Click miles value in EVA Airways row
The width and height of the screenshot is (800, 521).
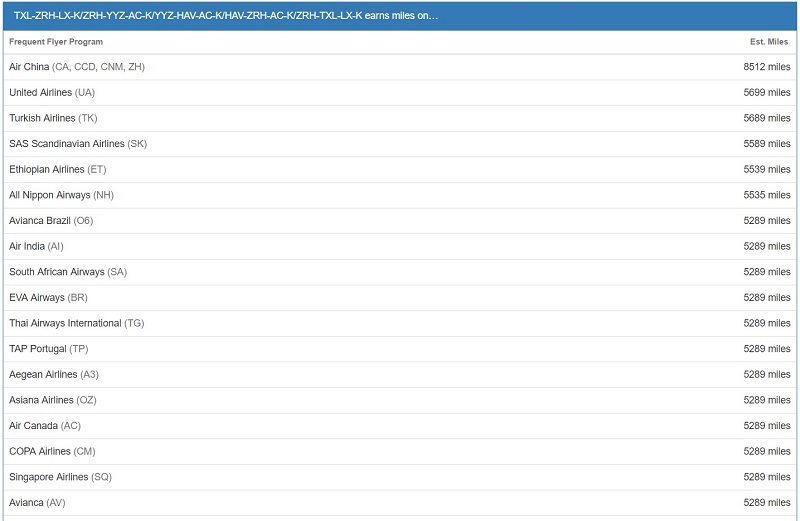pyautogui.click(x=767, y=297)
